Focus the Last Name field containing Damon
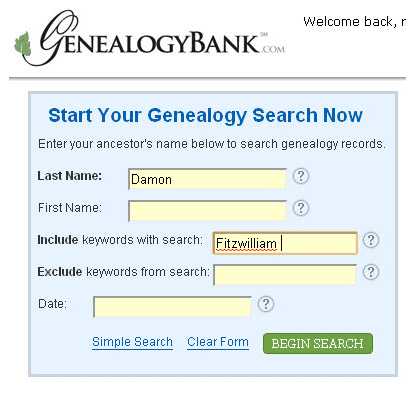The image size is (420, 394). (207, 179)
